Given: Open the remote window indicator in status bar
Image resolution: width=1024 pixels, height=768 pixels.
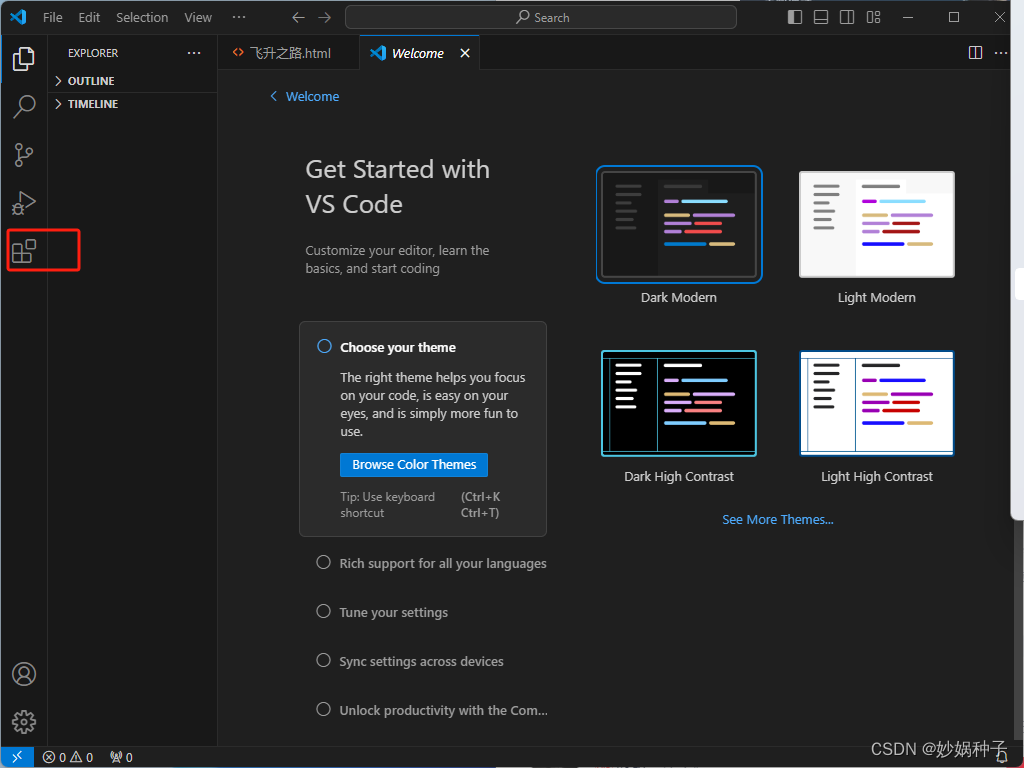Looking at the screenshot, I should (17, 757).
